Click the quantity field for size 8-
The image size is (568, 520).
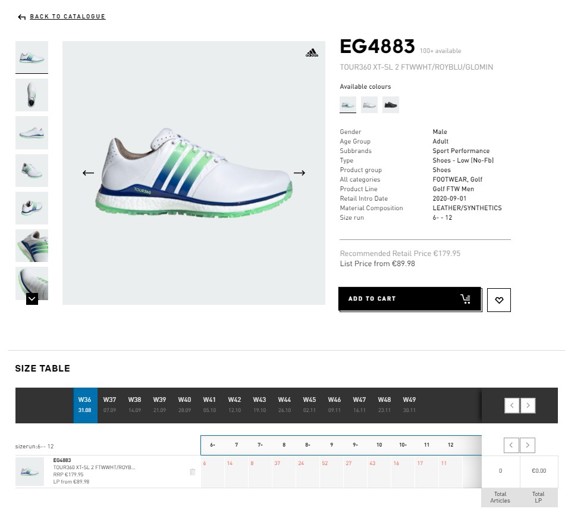pos(308,472)
